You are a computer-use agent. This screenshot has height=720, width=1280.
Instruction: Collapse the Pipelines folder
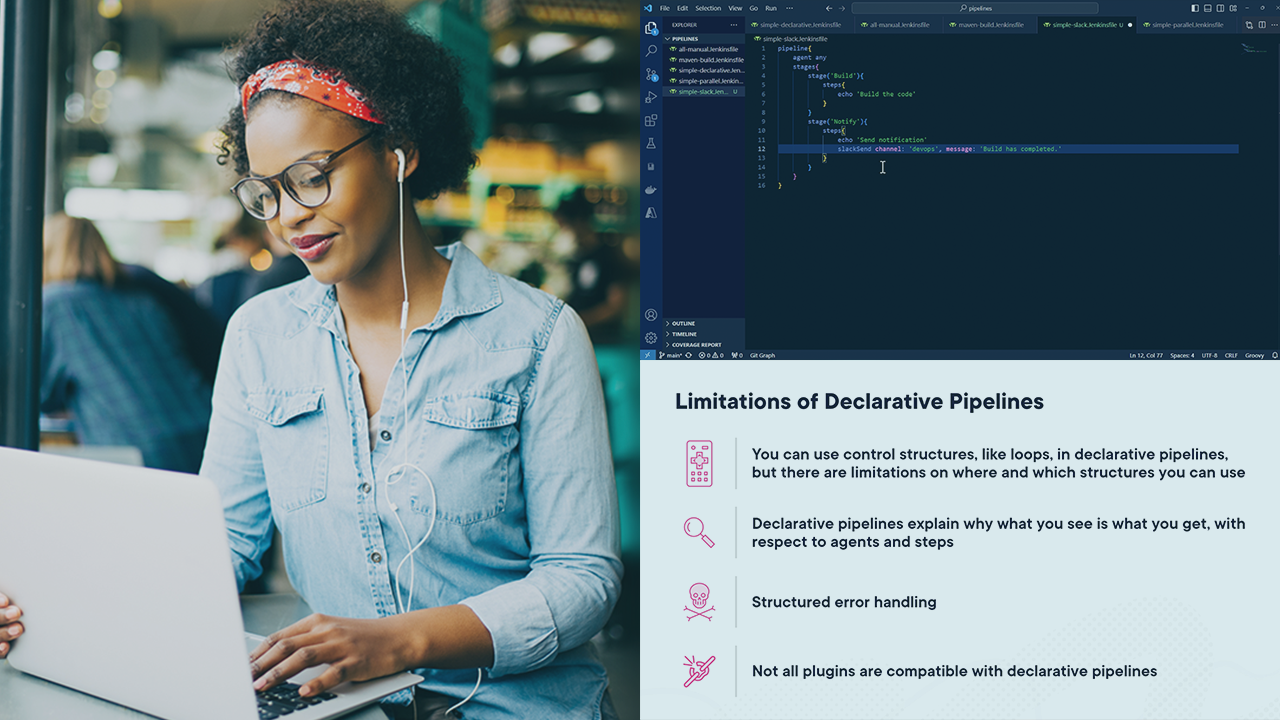[x=685, y=39]
